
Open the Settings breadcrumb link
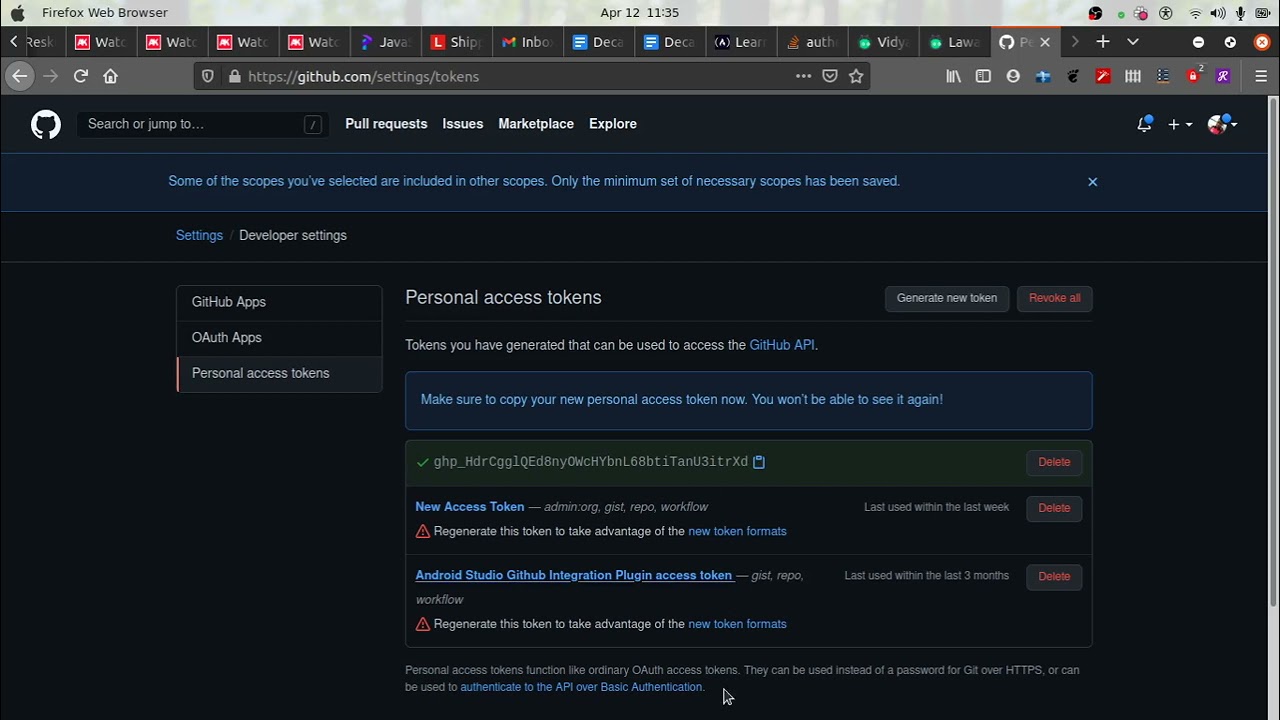(199, 235)
